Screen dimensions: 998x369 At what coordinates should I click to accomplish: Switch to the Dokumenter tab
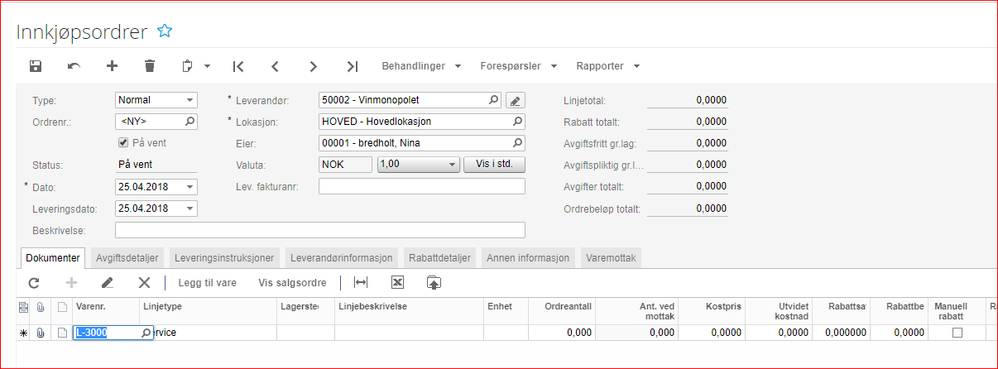[53, 258]
